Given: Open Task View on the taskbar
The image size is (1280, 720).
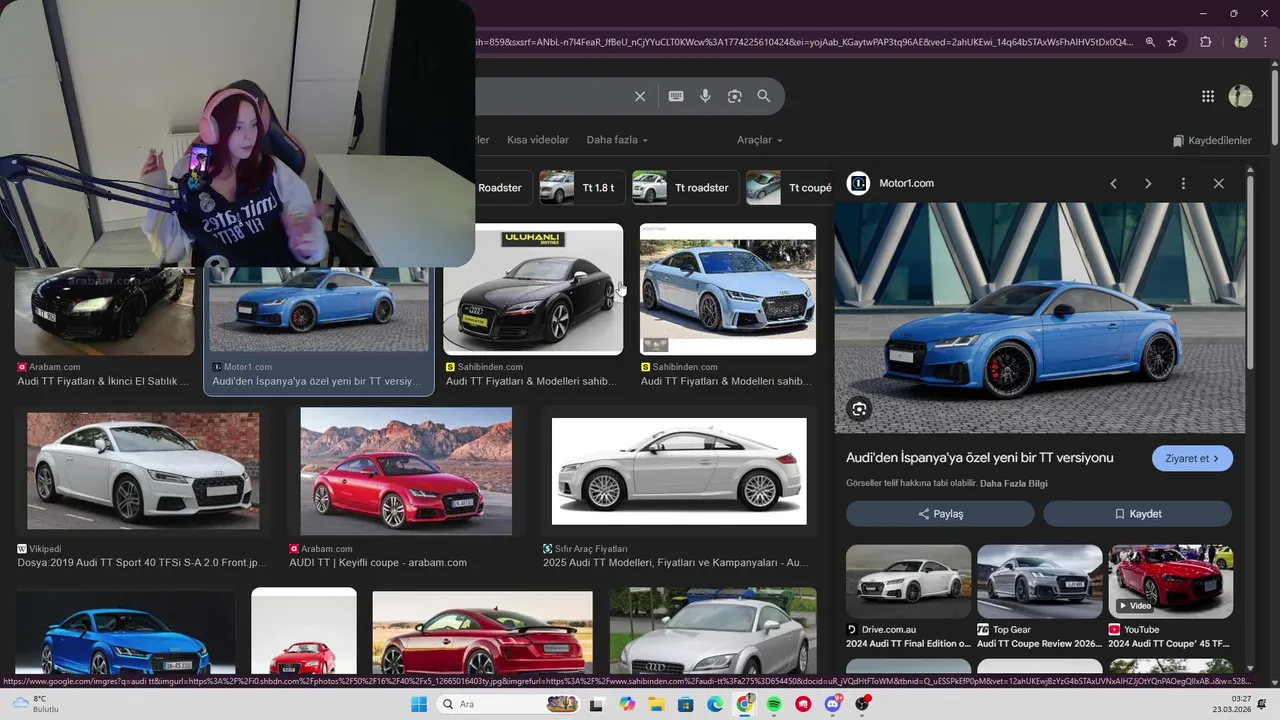Looking at the screenshot, I should (x=597, y=704).
